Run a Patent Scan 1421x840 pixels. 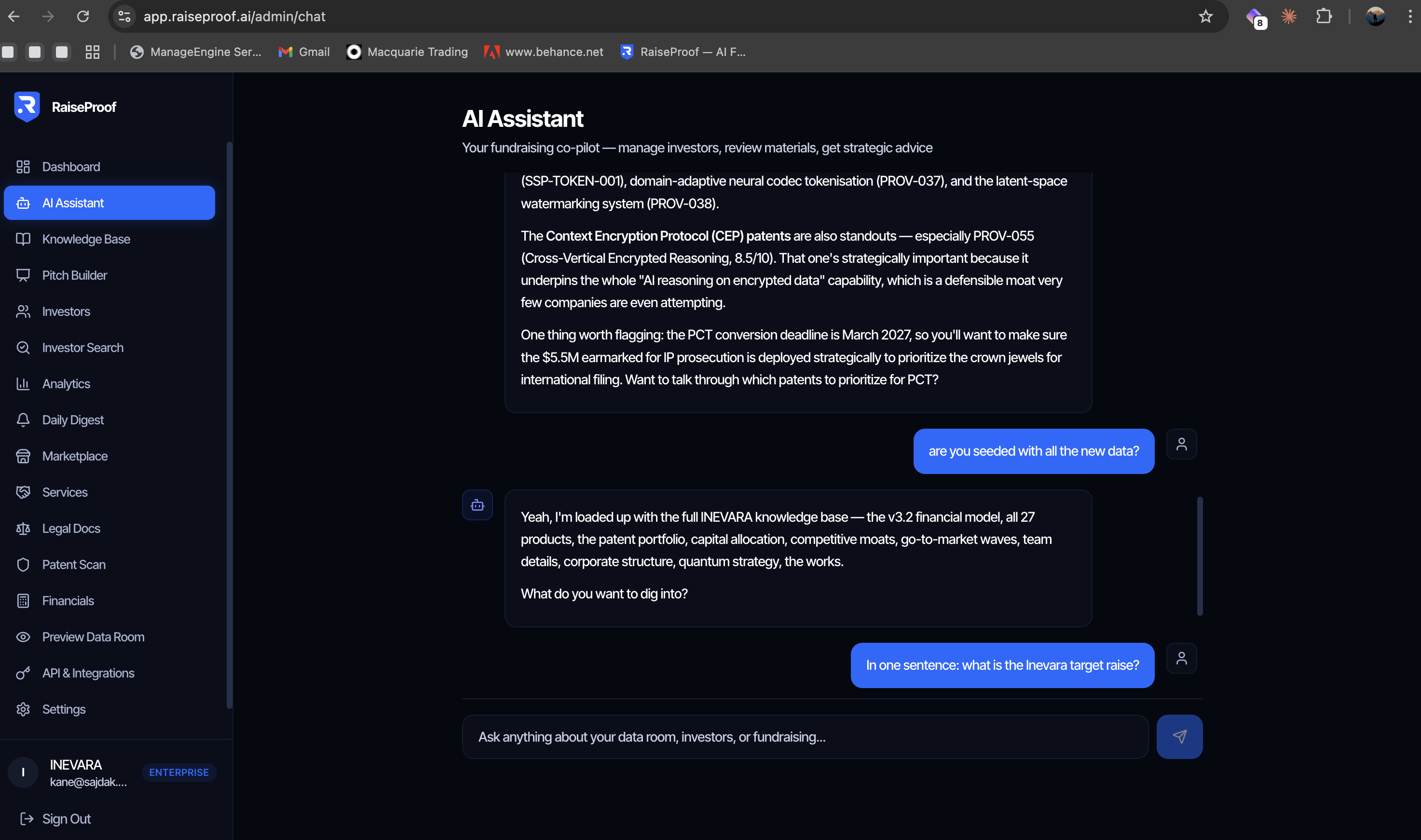(74, 564)
